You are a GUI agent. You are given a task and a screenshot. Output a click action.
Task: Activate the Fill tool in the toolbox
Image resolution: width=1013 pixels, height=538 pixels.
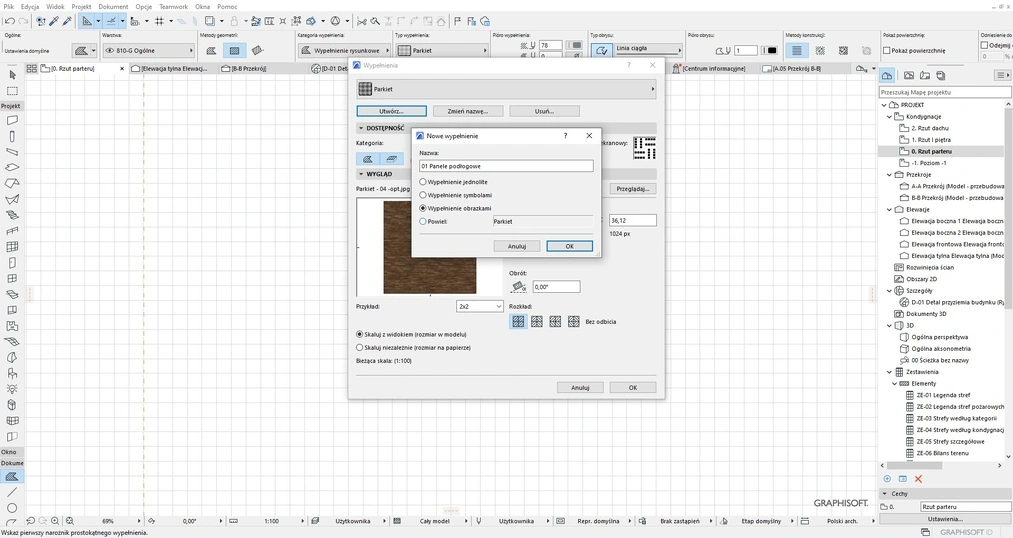(12, 477)
